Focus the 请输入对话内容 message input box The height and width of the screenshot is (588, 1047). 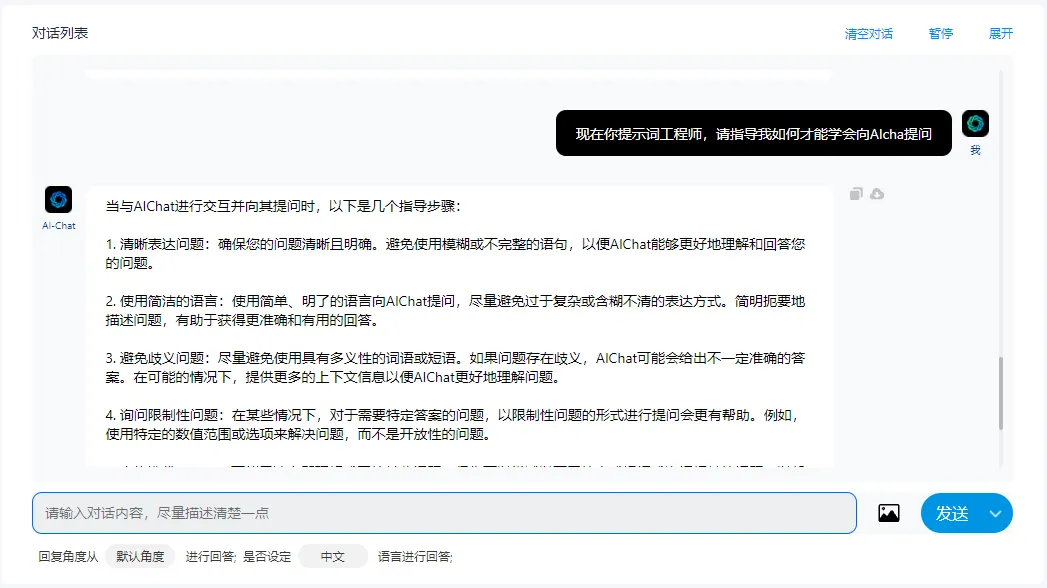point(444,513)
